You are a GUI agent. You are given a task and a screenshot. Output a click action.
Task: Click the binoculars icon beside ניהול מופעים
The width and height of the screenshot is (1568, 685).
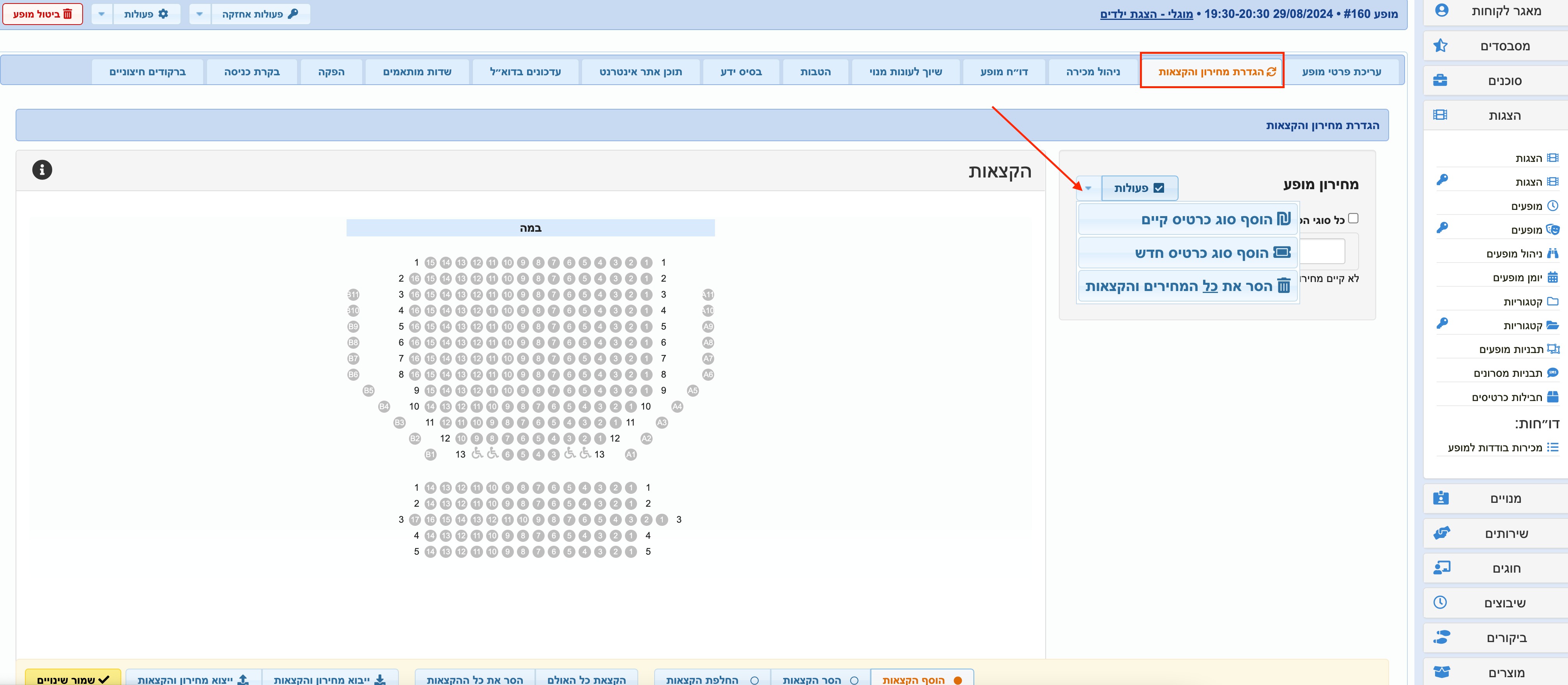[1553, 253]
